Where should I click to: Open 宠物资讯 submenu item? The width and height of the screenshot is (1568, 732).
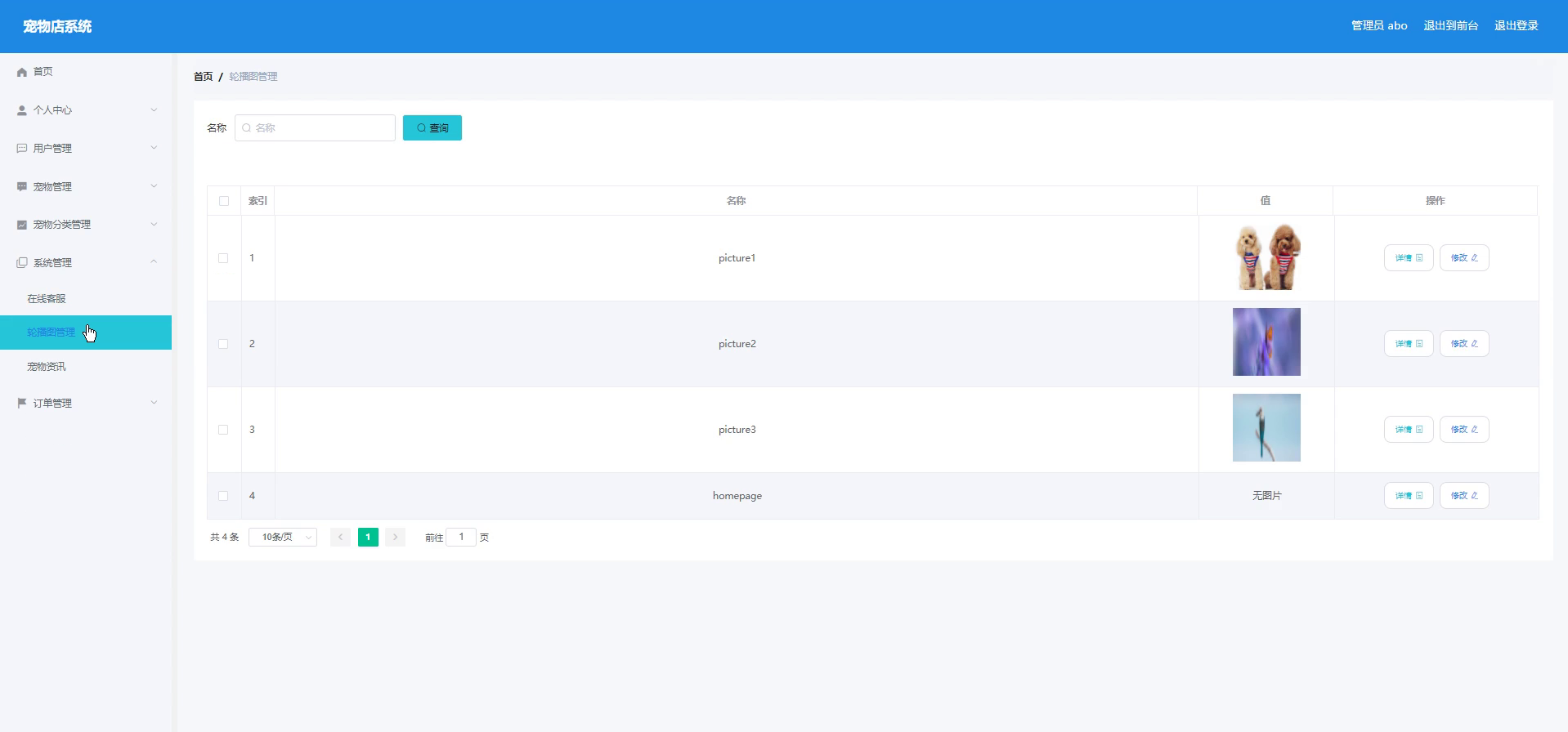[47, 367]
